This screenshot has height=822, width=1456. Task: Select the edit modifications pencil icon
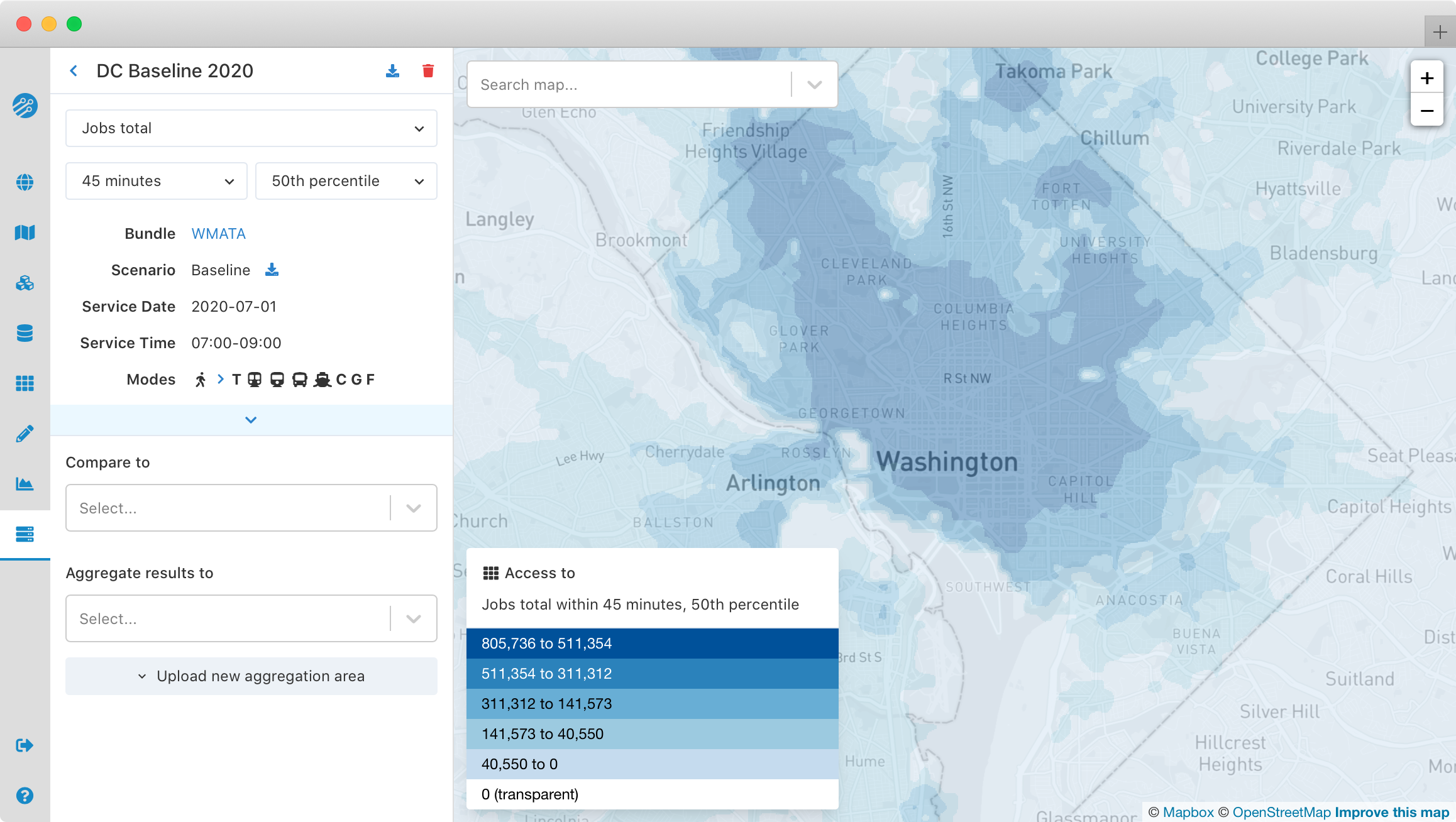(25, 433)
